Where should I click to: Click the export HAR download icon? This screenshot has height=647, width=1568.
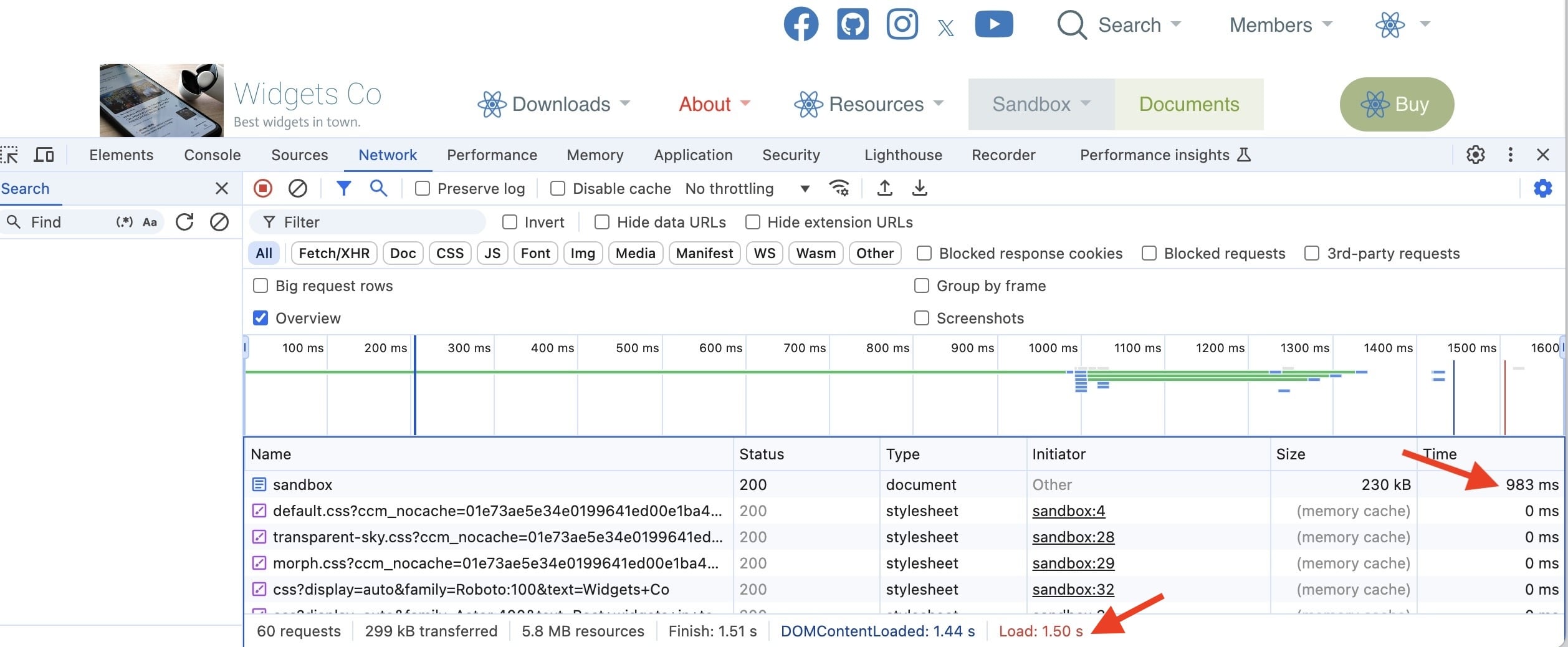[x=919, y=188]
